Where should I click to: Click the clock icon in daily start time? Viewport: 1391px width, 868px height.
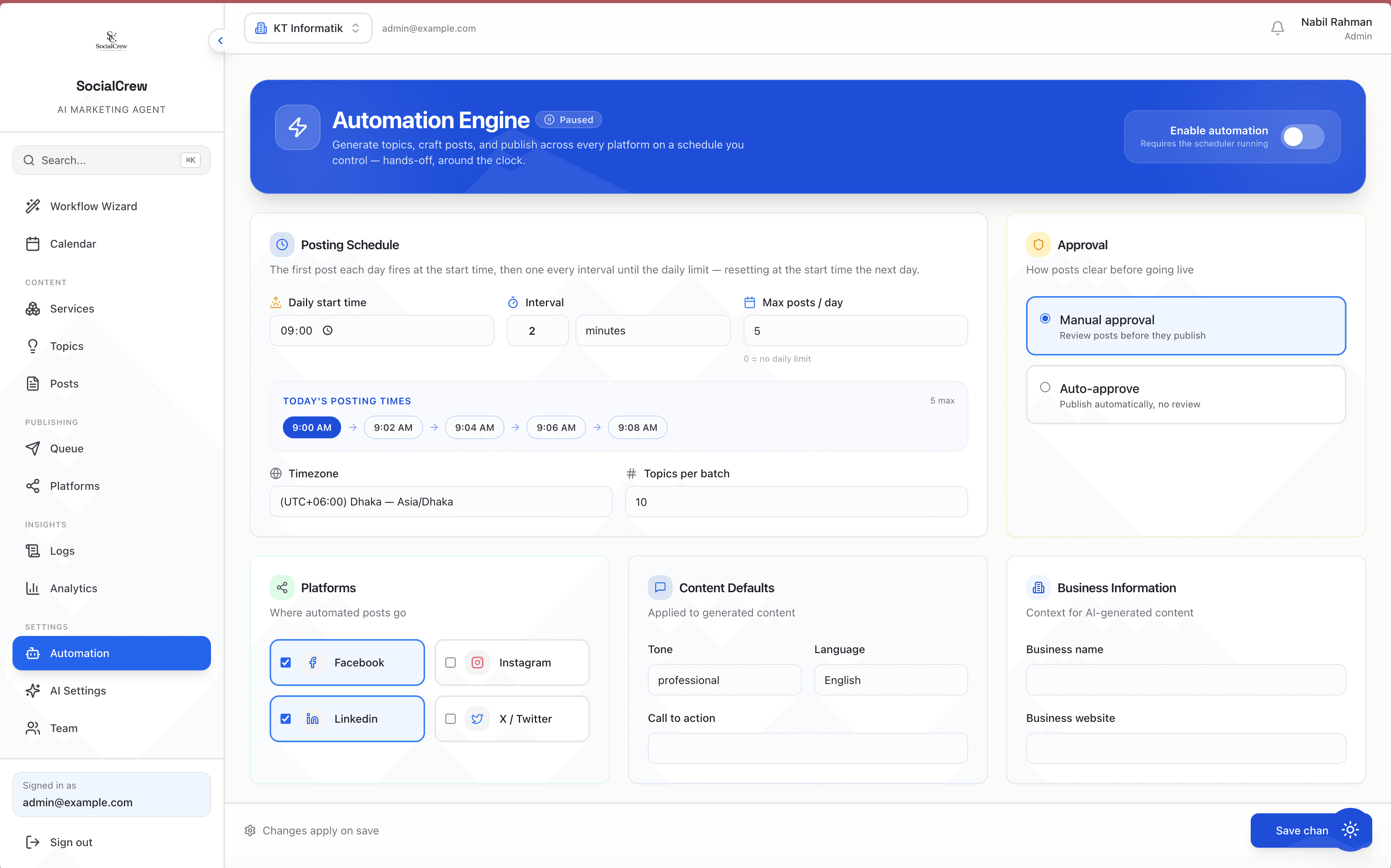pos(327,330)
